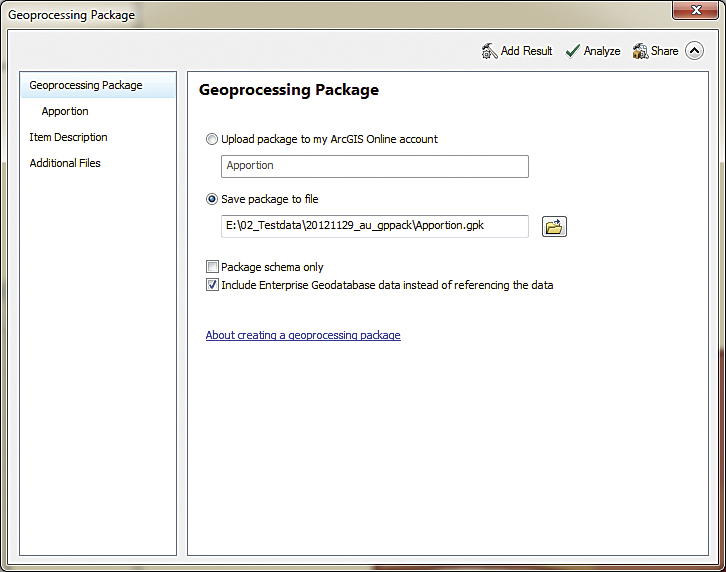The width and height of the screenshot is (726, 572).
Task: Open About creating a geoprocessing package link
Action: coord(303,336)
